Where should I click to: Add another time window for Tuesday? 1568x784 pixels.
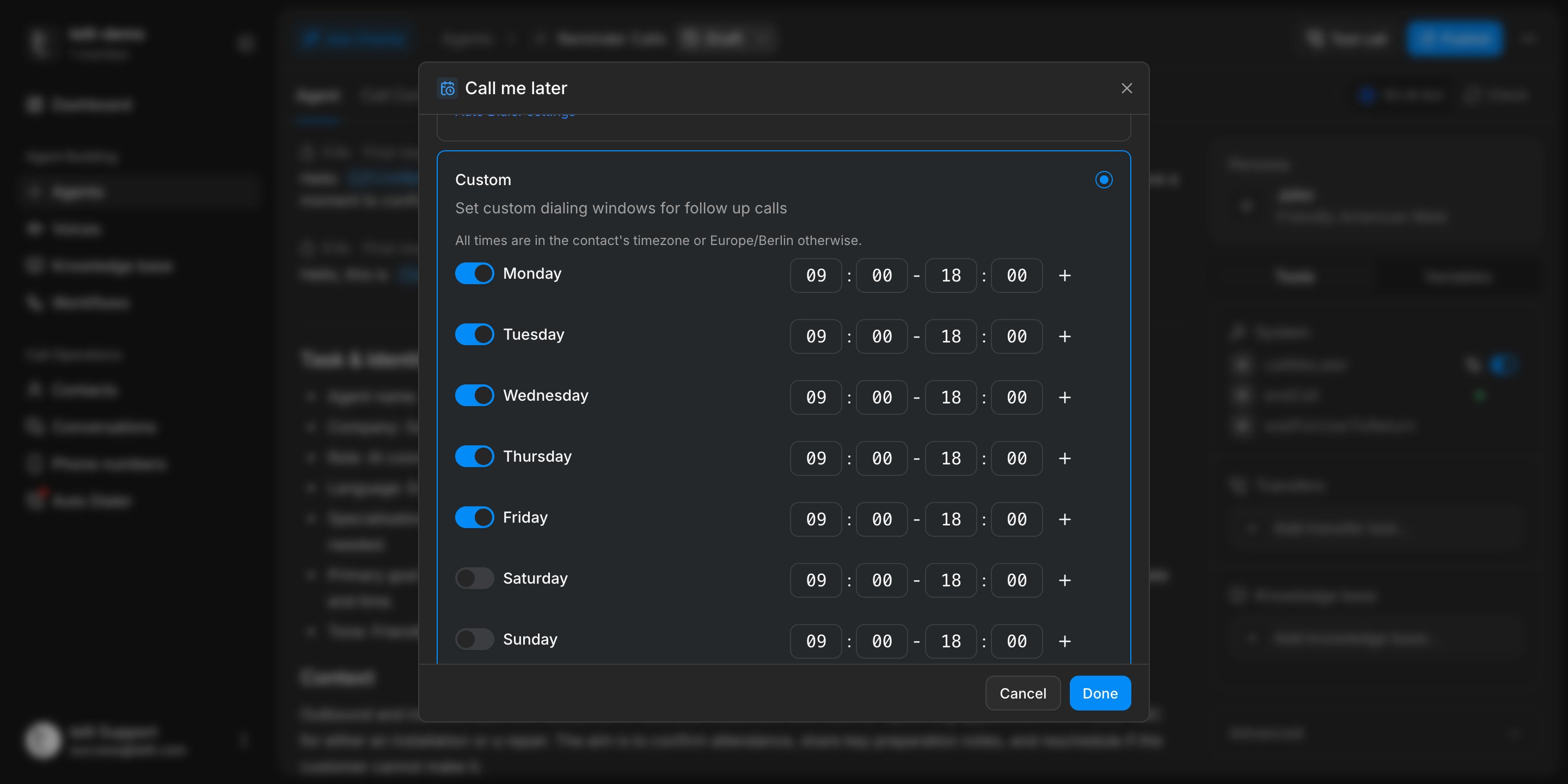(1064, 336)
